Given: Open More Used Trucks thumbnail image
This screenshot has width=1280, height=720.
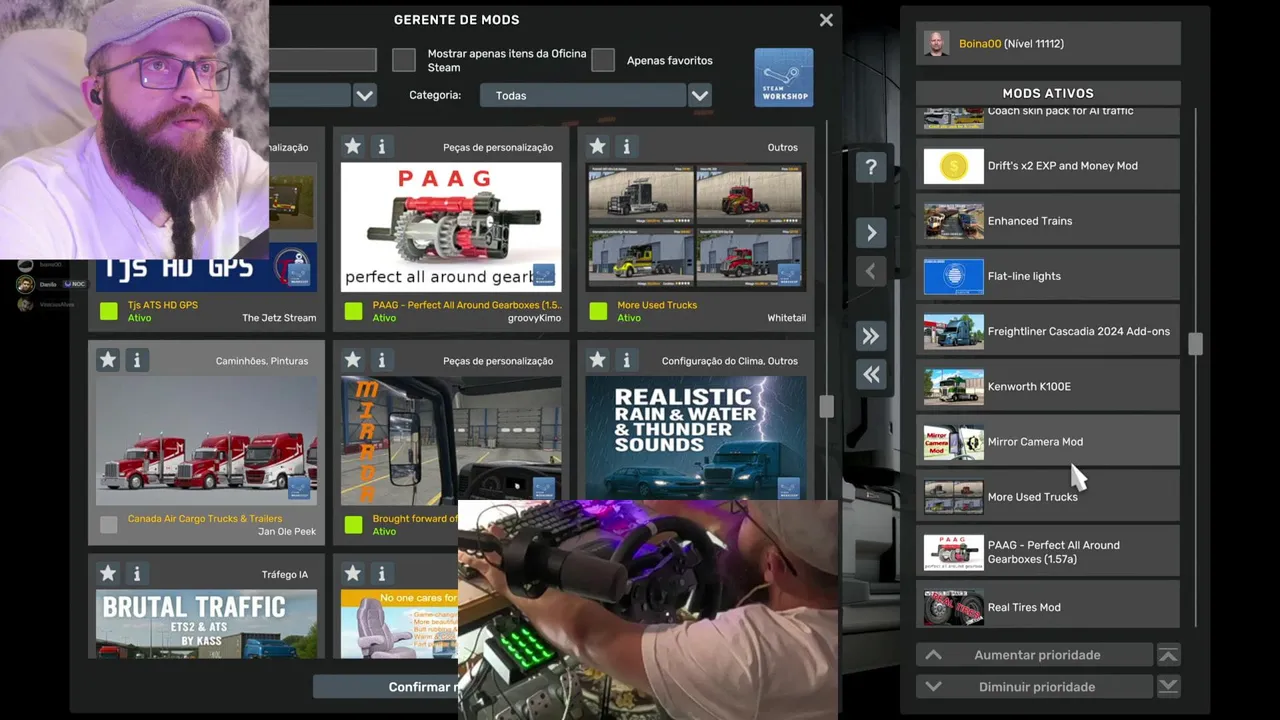Looking at the screenshot, I should tap(696, 227).
